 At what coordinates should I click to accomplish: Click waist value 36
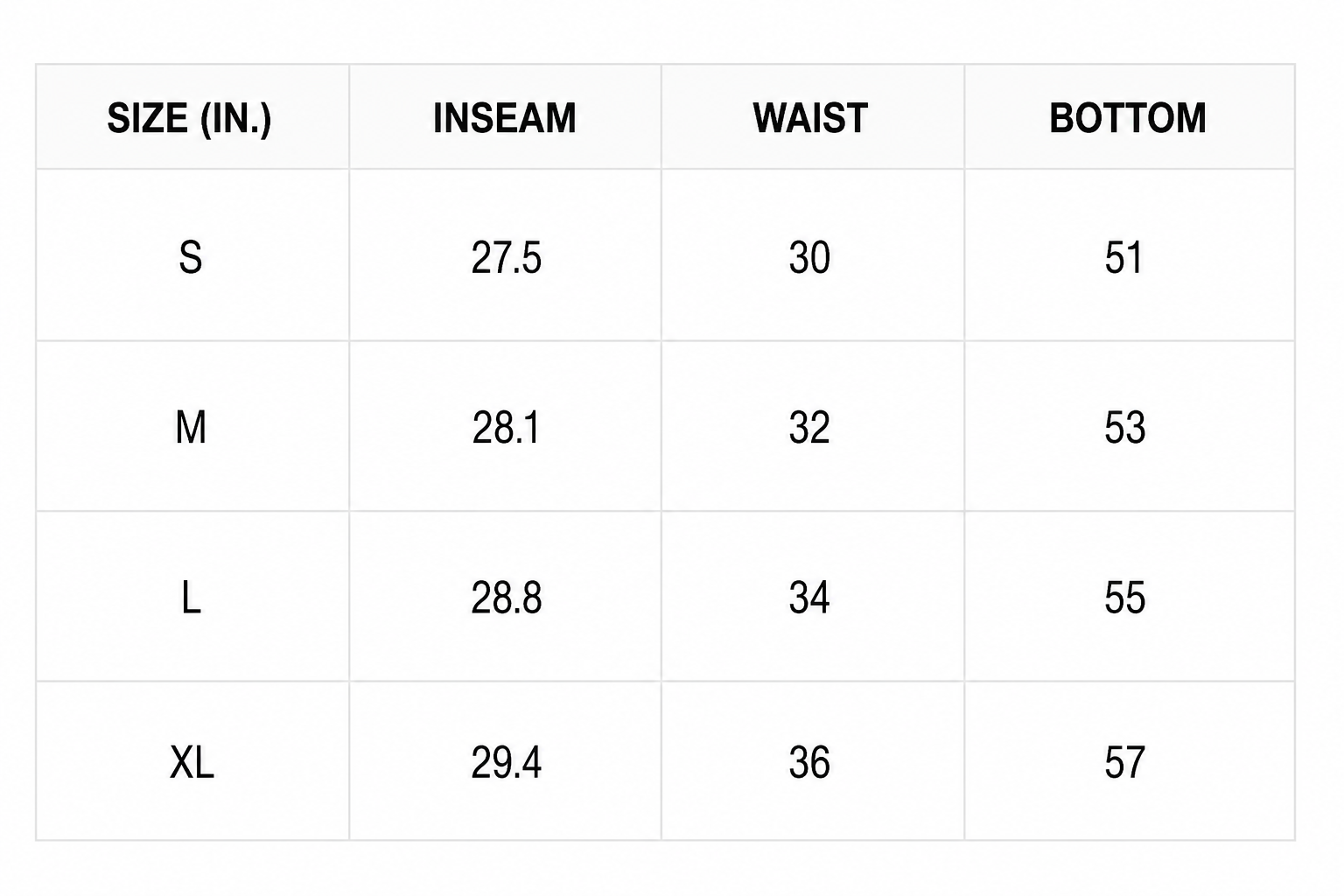pos(809,763)
